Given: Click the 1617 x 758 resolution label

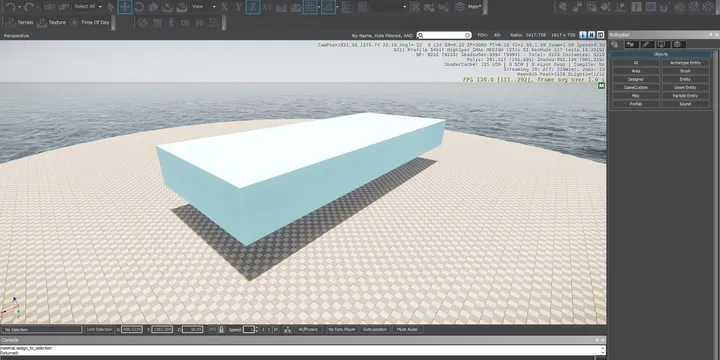Looking at the screenshot, I should tap(563, 35).
